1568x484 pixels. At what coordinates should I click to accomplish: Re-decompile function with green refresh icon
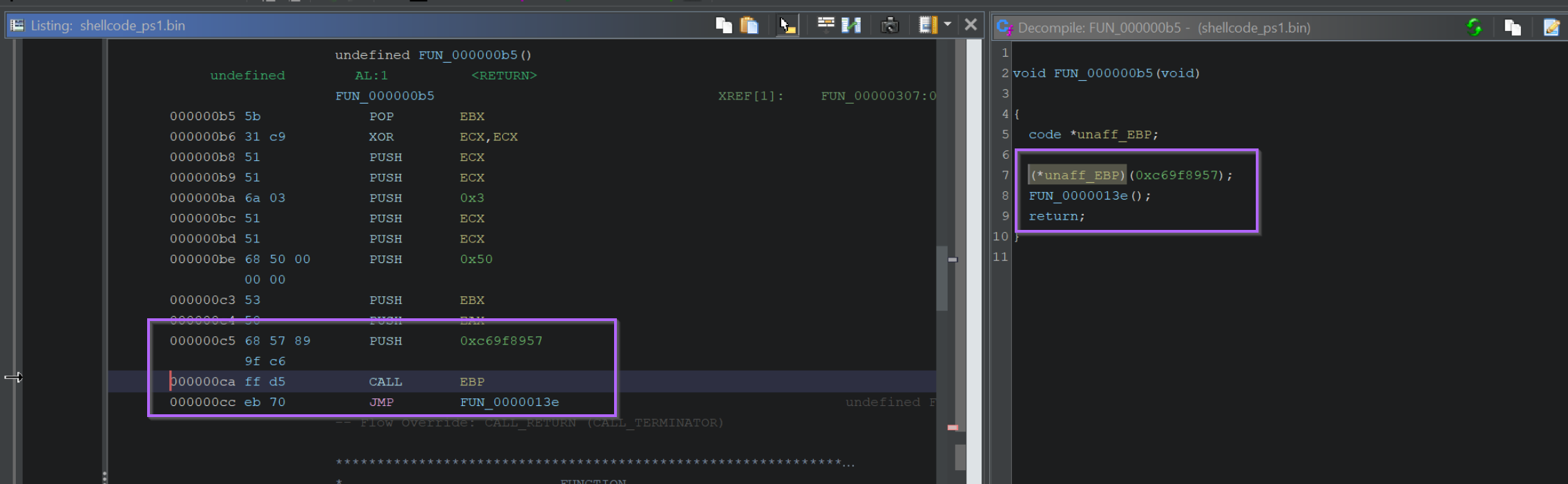click(x=1474, y=28)
